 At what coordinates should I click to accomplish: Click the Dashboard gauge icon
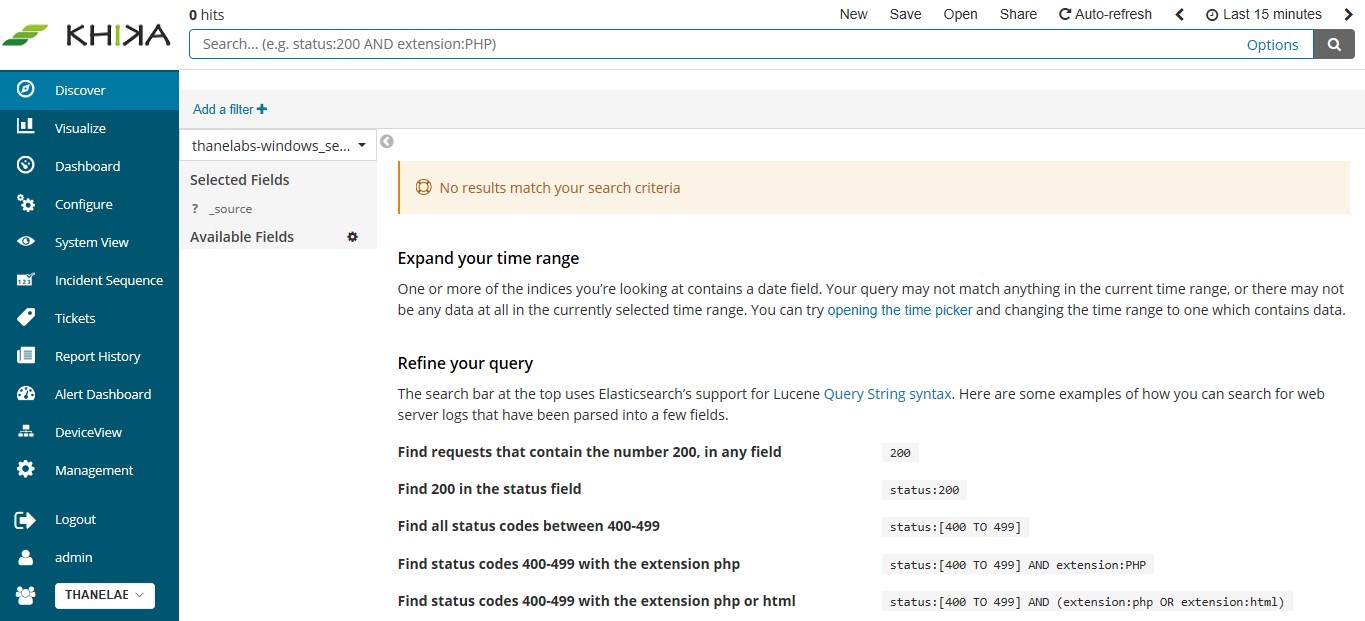point(26,166)
